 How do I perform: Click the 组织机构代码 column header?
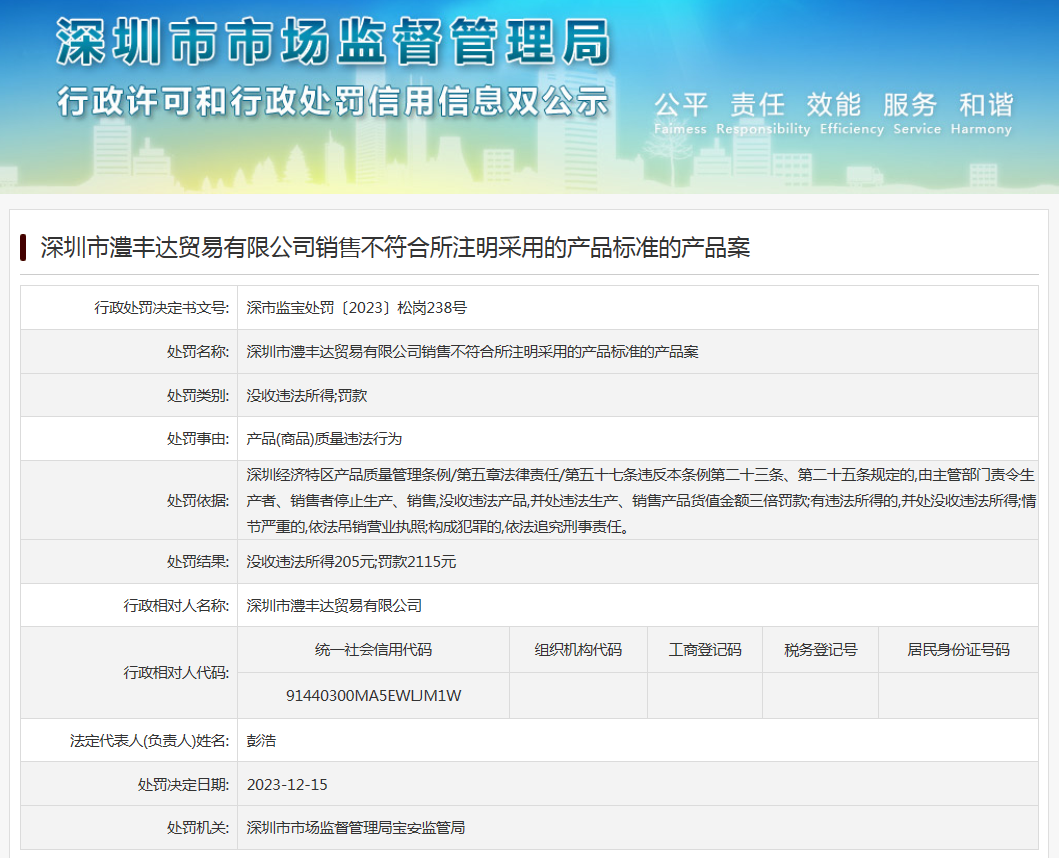[x=578, y=649]
